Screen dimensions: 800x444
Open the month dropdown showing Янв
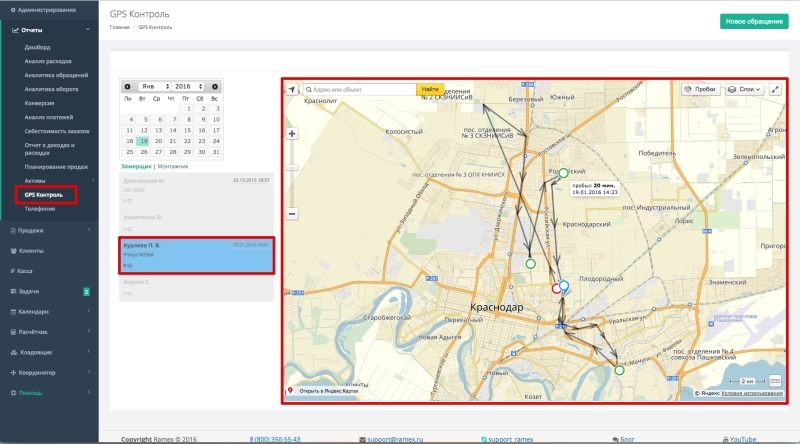tap(155, 87)
